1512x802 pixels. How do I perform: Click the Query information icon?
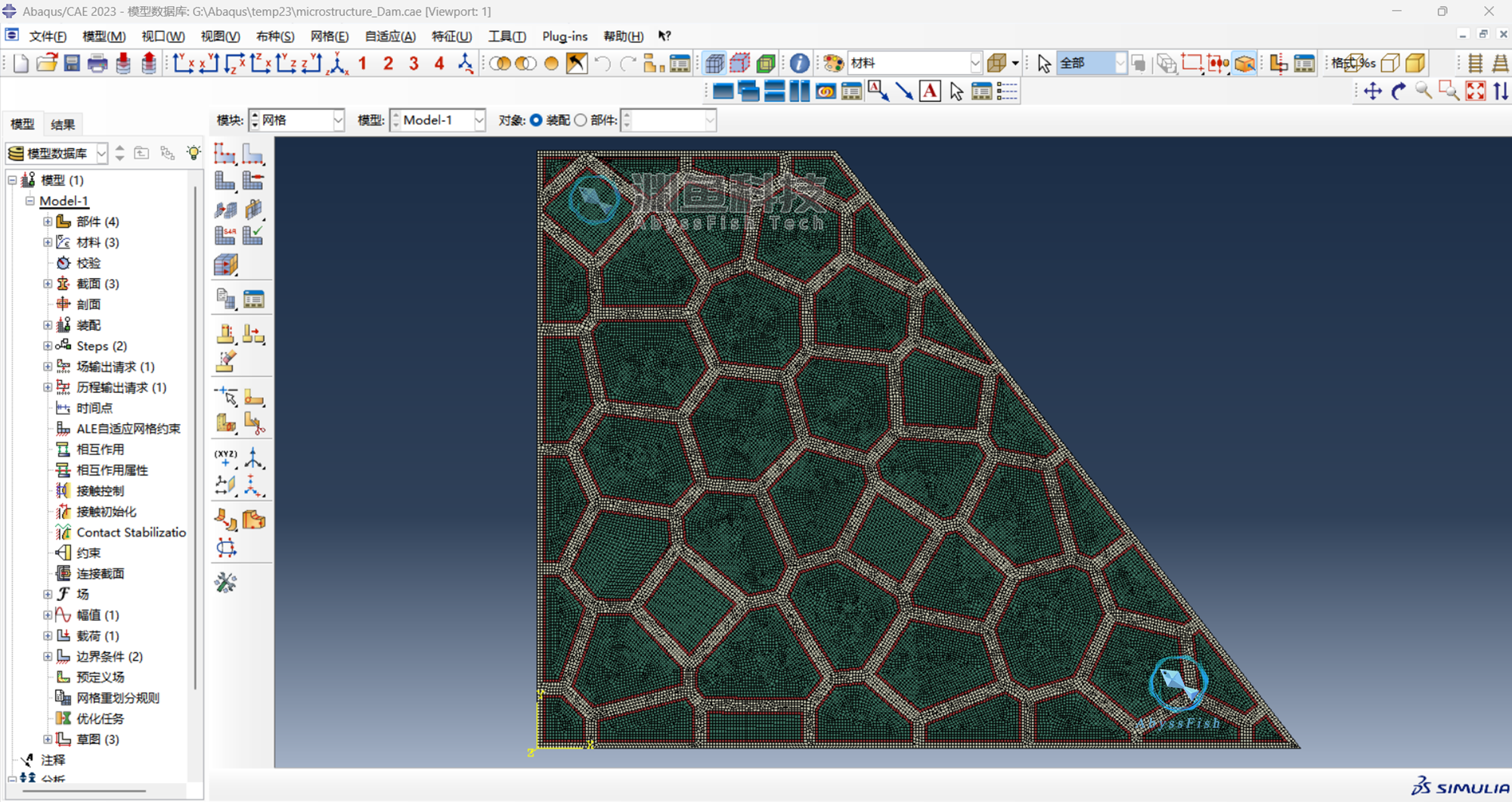(x=799, y=63)
